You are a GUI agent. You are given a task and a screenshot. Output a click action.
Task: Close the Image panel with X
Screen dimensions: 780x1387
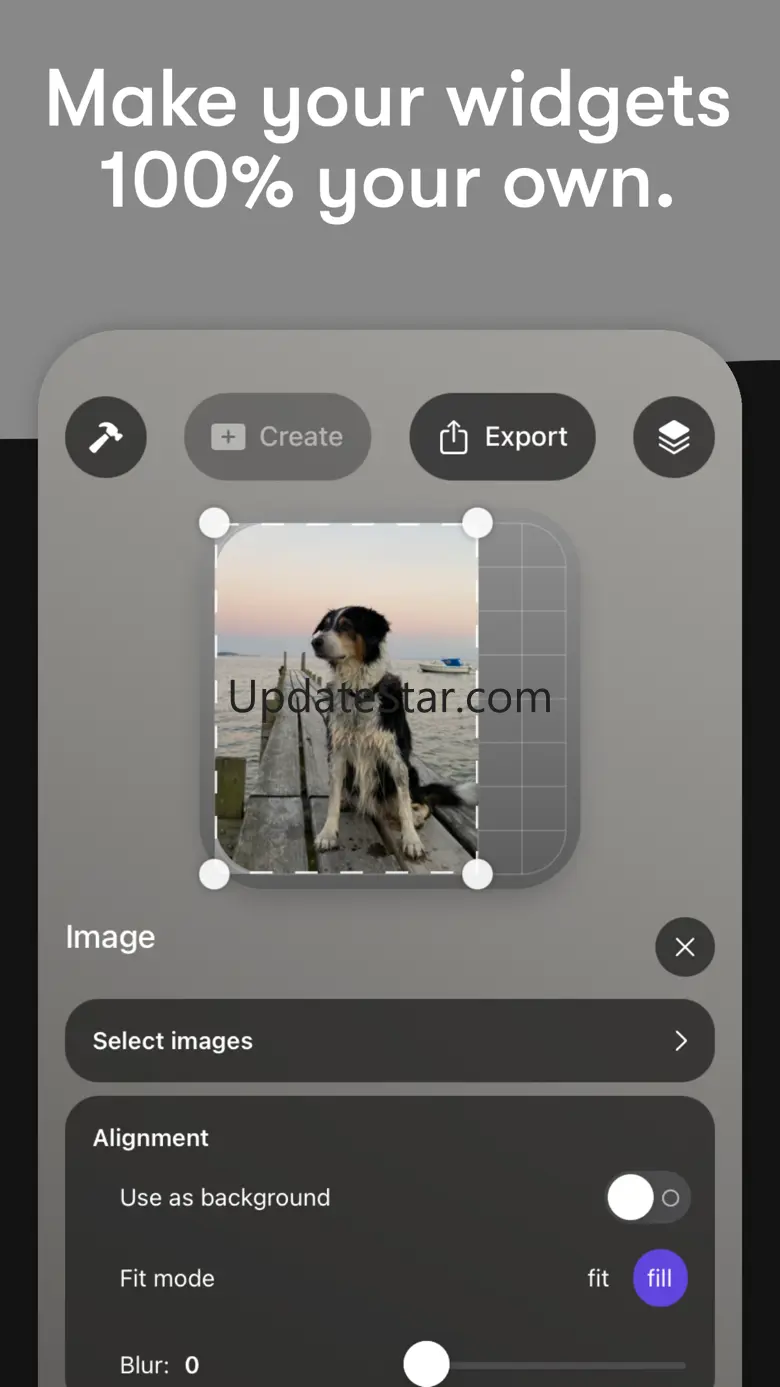coord(685,947)
